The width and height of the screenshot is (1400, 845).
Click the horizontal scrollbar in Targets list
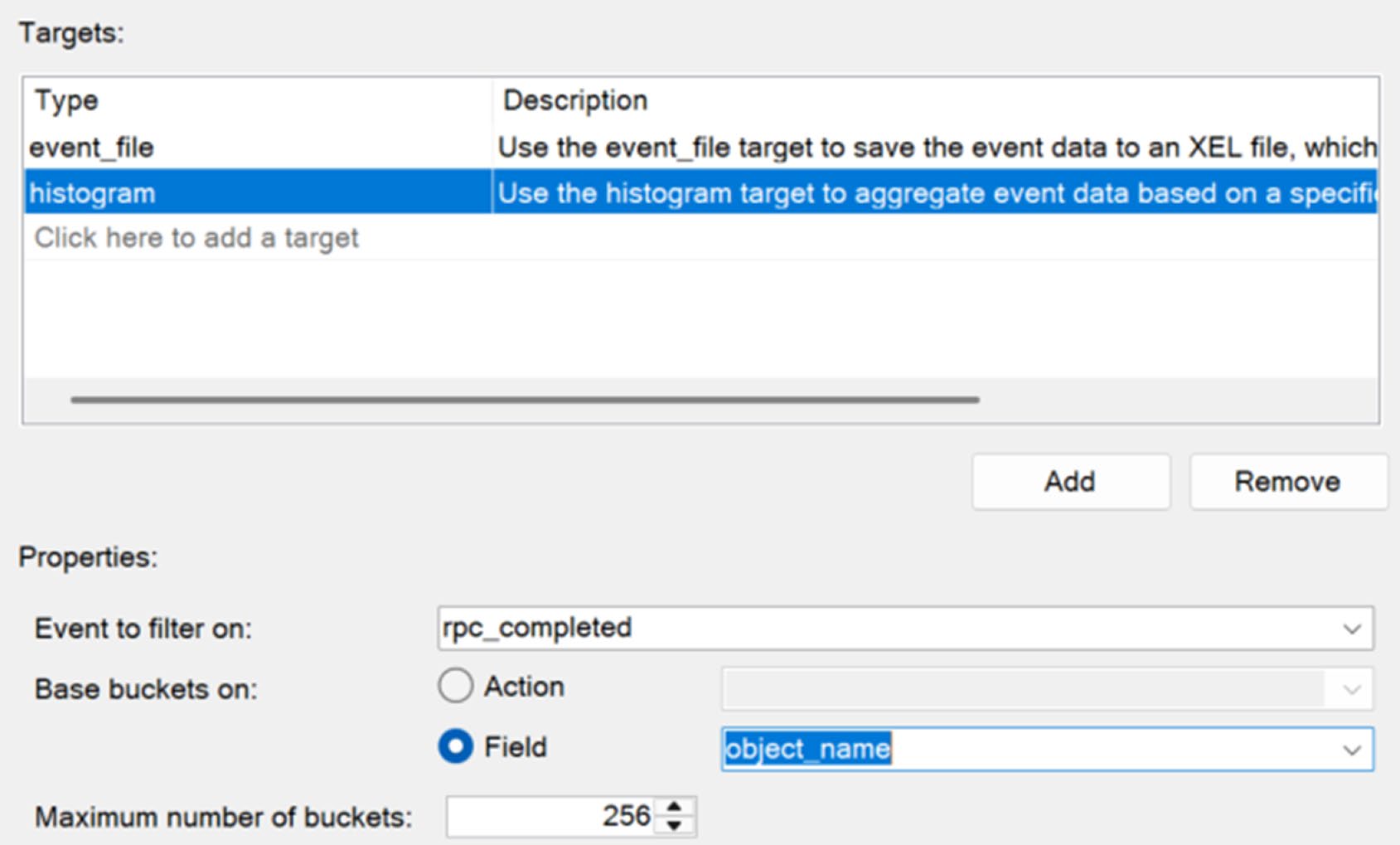pyautogui.click(x=526, y=400)
